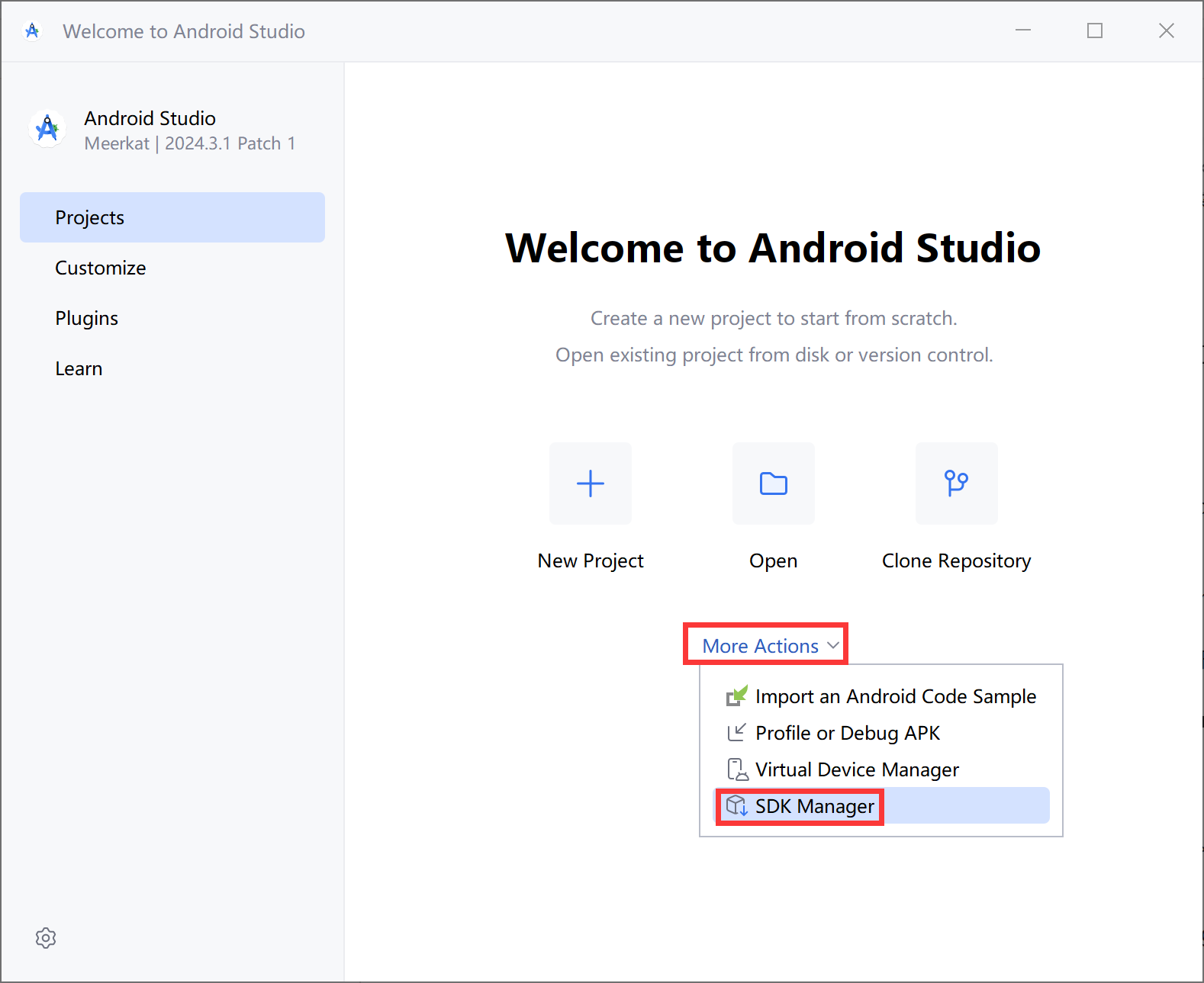Screen dimensions: 1204x983
Task: Click the New Project label
Action: pos(591,561)
